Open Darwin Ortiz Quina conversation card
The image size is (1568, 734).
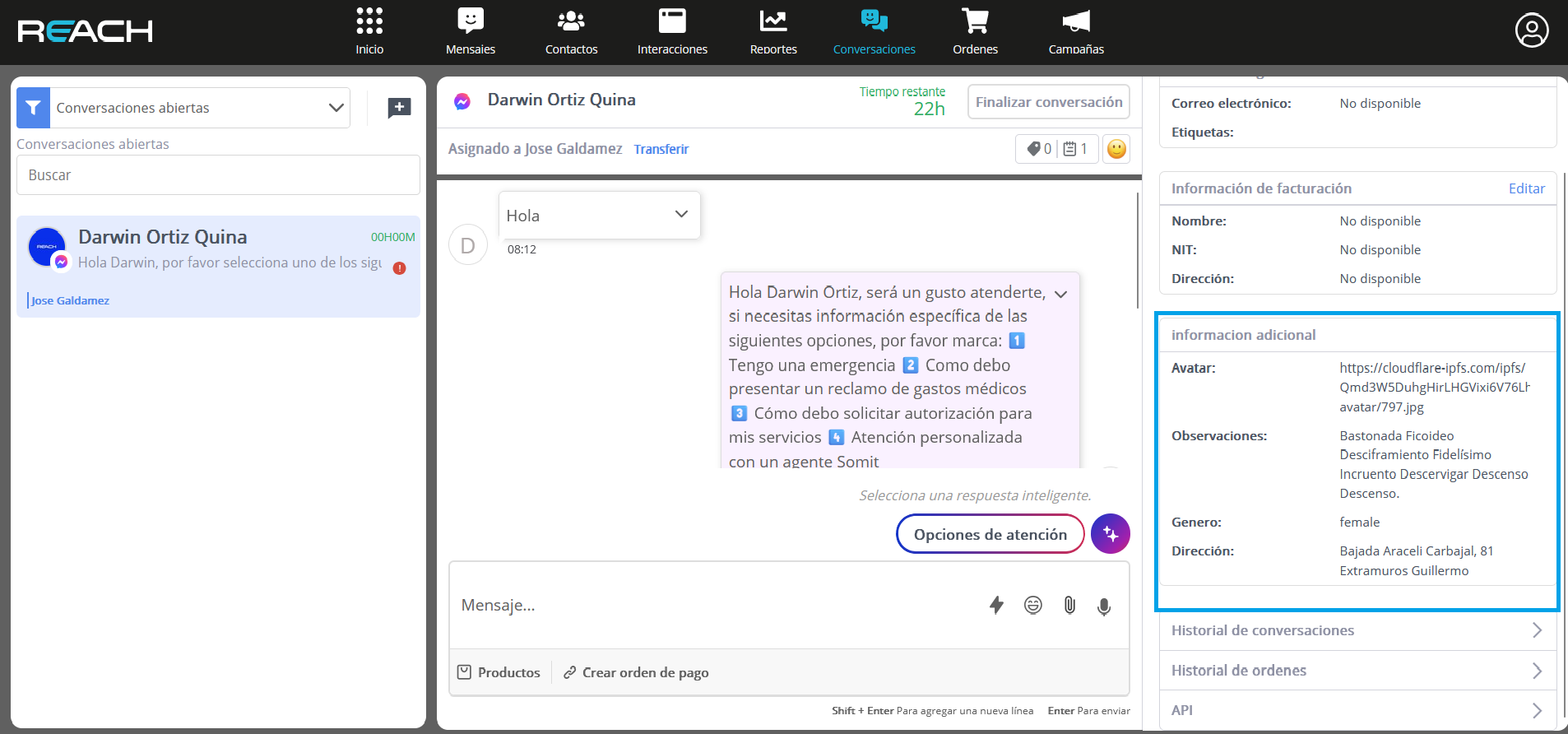(x=218, y=267)
